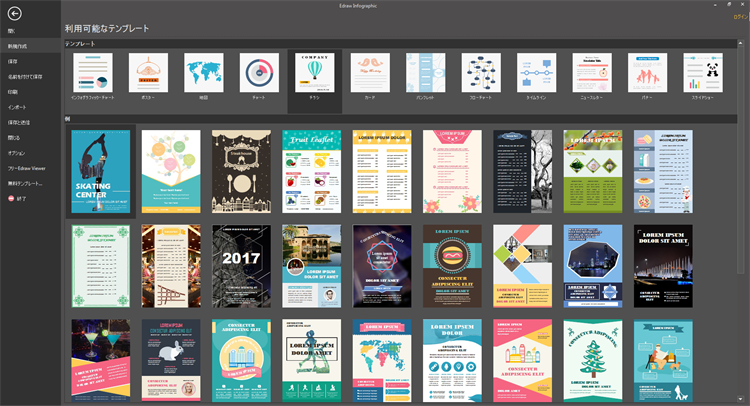Click 閉じる in the sidebar
Image resolution: width=750 pixels, height=406 pixels.
[x=14, y=138]
